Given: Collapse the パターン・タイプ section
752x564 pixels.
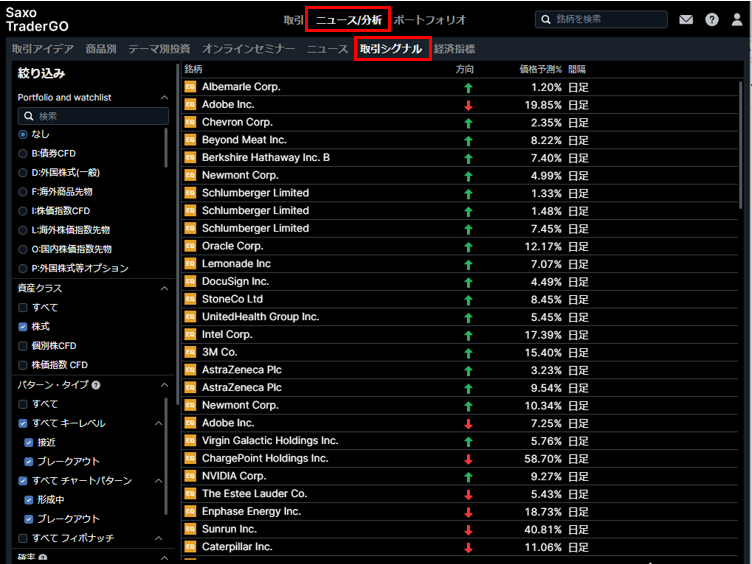Looking at the screenshot, I should pos(164,385).
